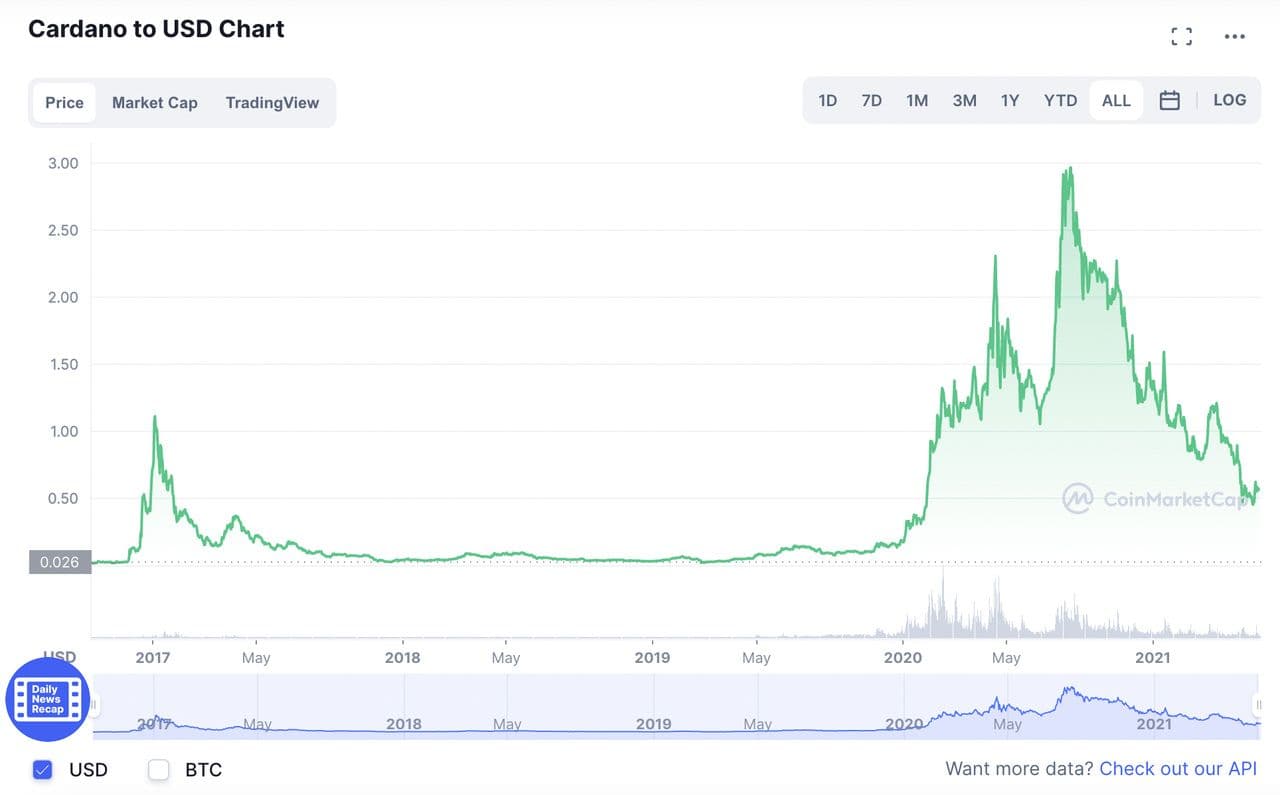Screen dimensions: 1280x795
Task: Toggle LOG scale on chart
Action: 1229,101
